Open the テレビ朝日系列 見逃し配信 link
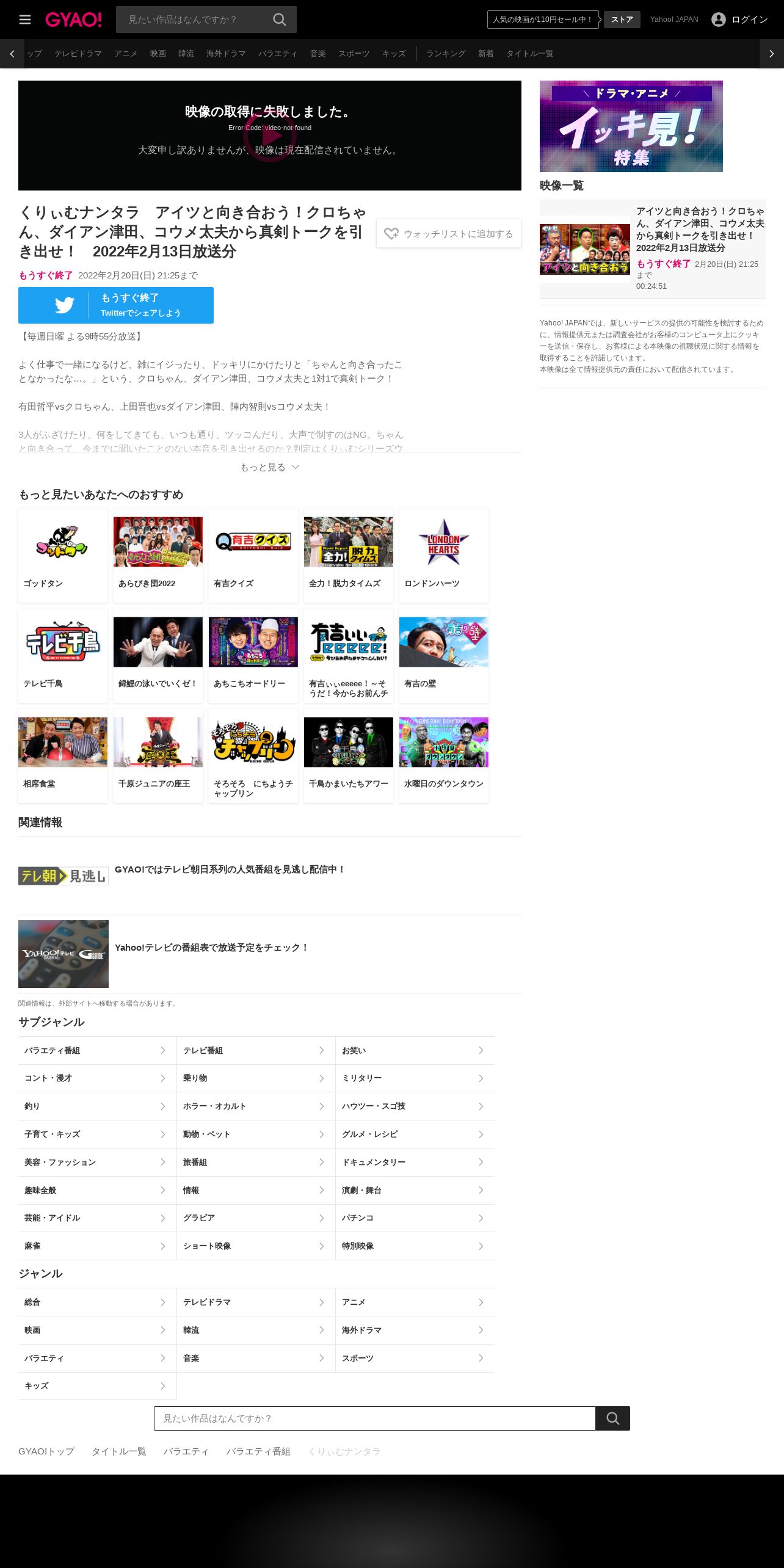Viewport: 784px width, 1568px height. click(230, 869)
